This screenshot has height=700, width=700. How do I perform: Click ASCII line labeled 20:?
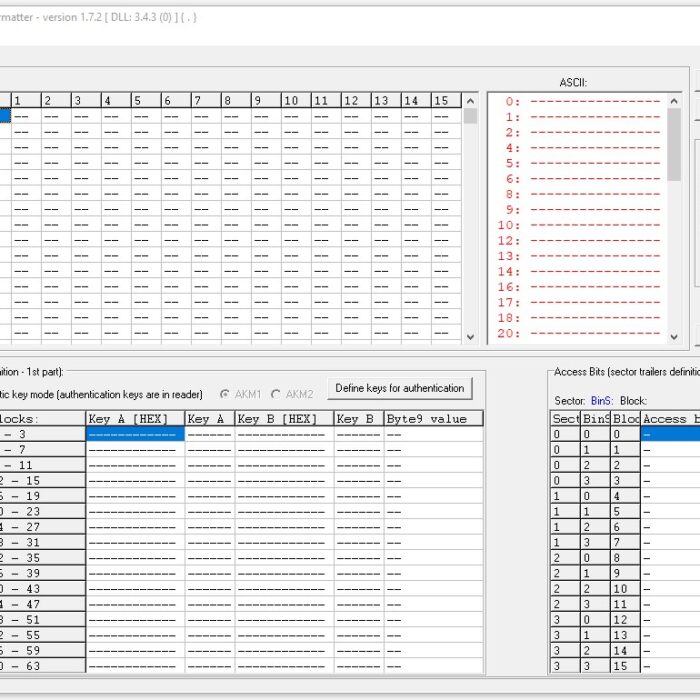579,333
